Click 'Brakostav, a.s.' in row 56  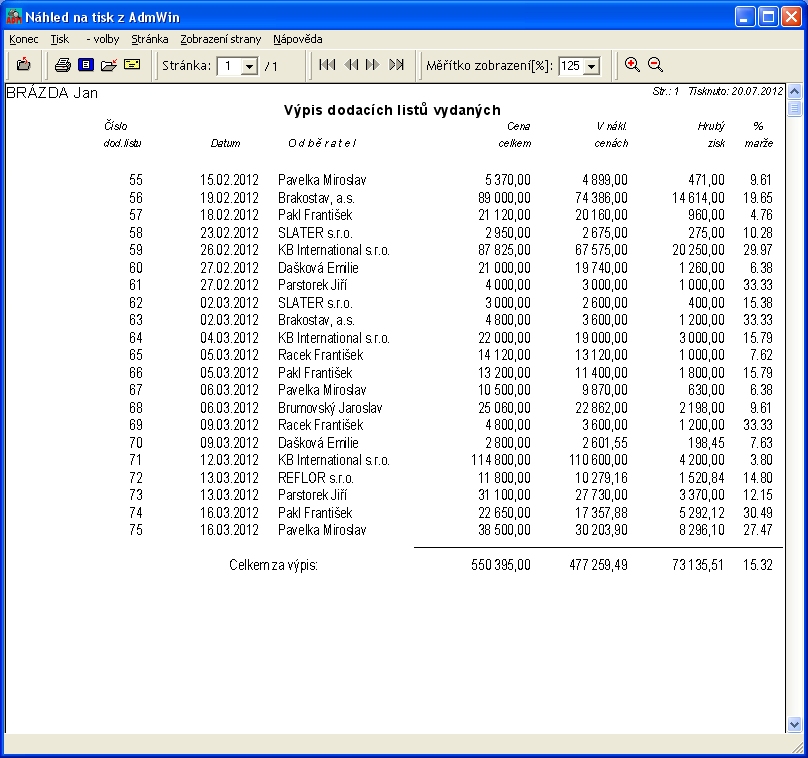pos(316,198)
